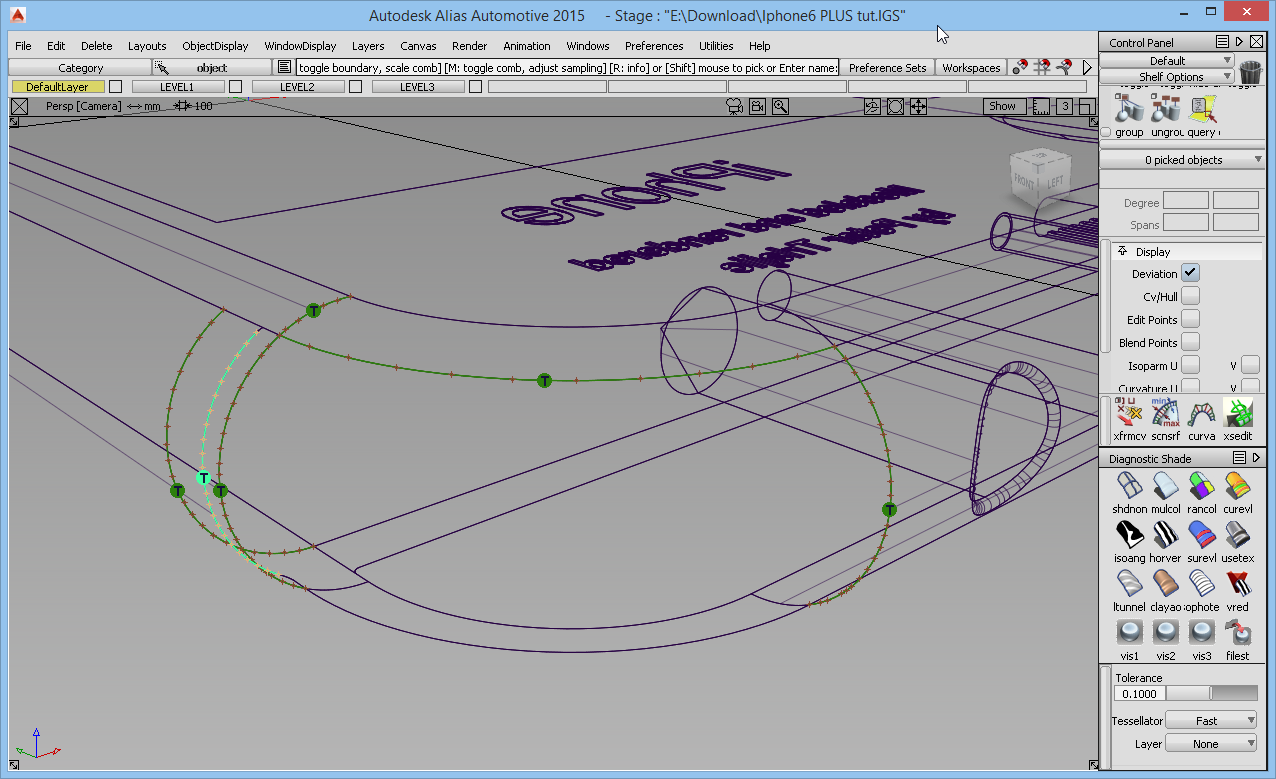Screen dimensions: 1276x779
Task: Open the Diagnostic Shade menu icon
Action: coord(1238,458)
